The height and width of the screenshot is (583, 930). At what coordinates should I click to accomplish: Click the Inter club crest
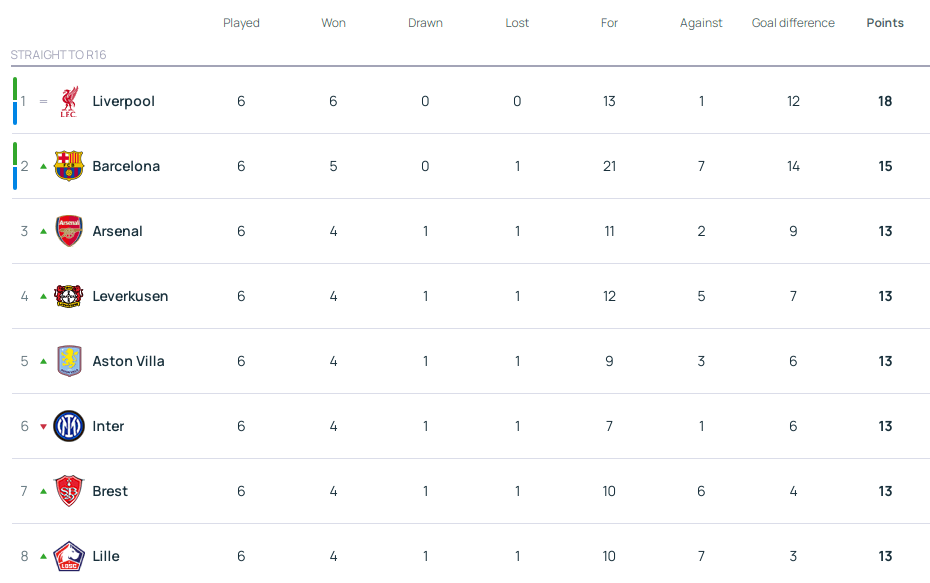point(69,426)
